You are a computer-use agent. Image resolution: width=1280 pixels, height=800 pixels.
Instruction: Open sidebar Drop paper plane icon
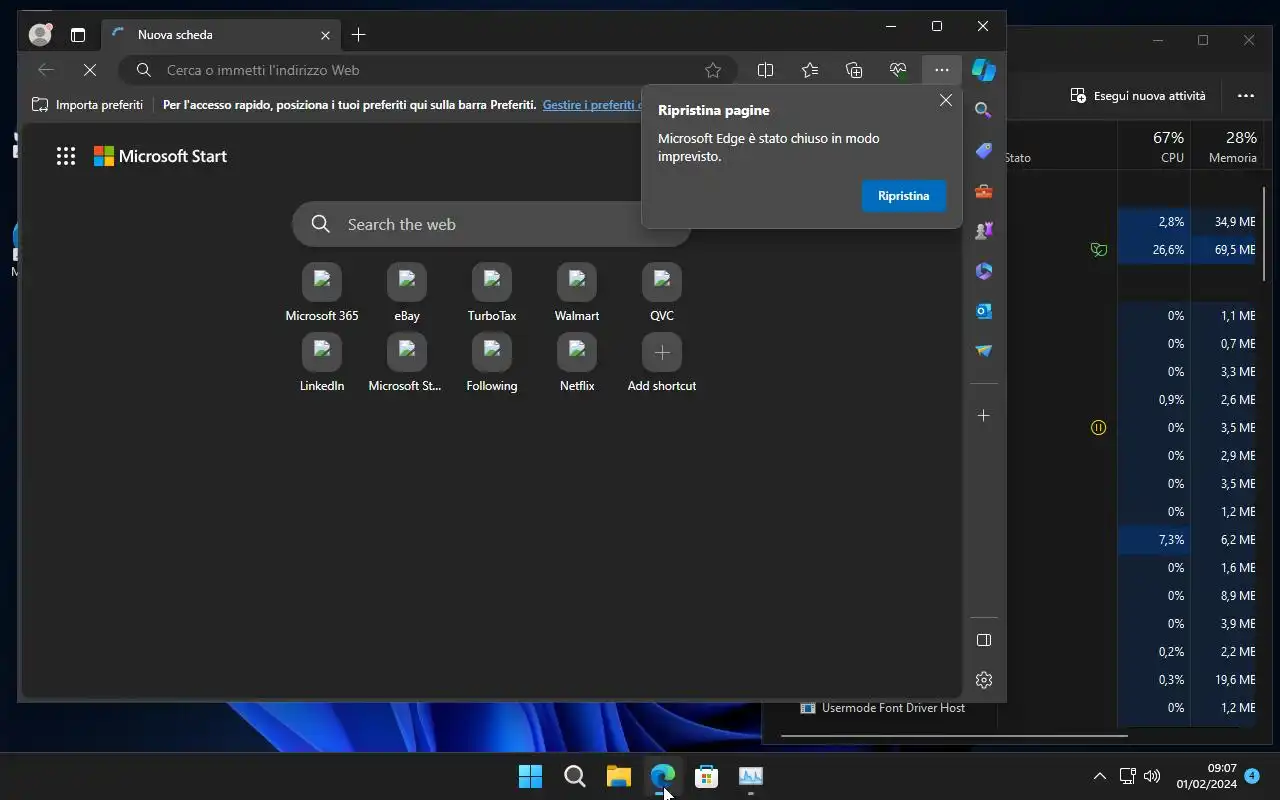pos(983,351)
